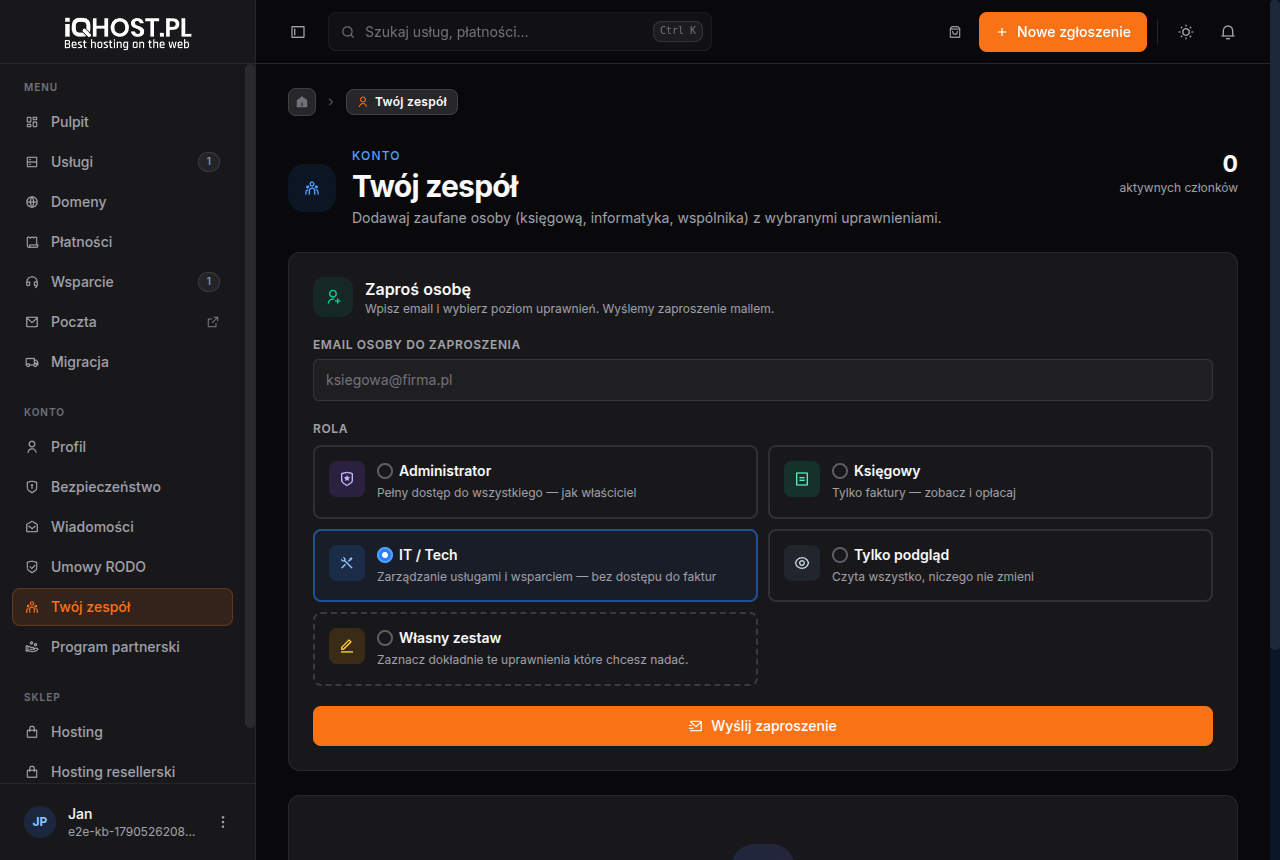Screen dimensions: 1280x860
Task: Click the Nowe zgłoszenie button
Action: [1063, 32]
